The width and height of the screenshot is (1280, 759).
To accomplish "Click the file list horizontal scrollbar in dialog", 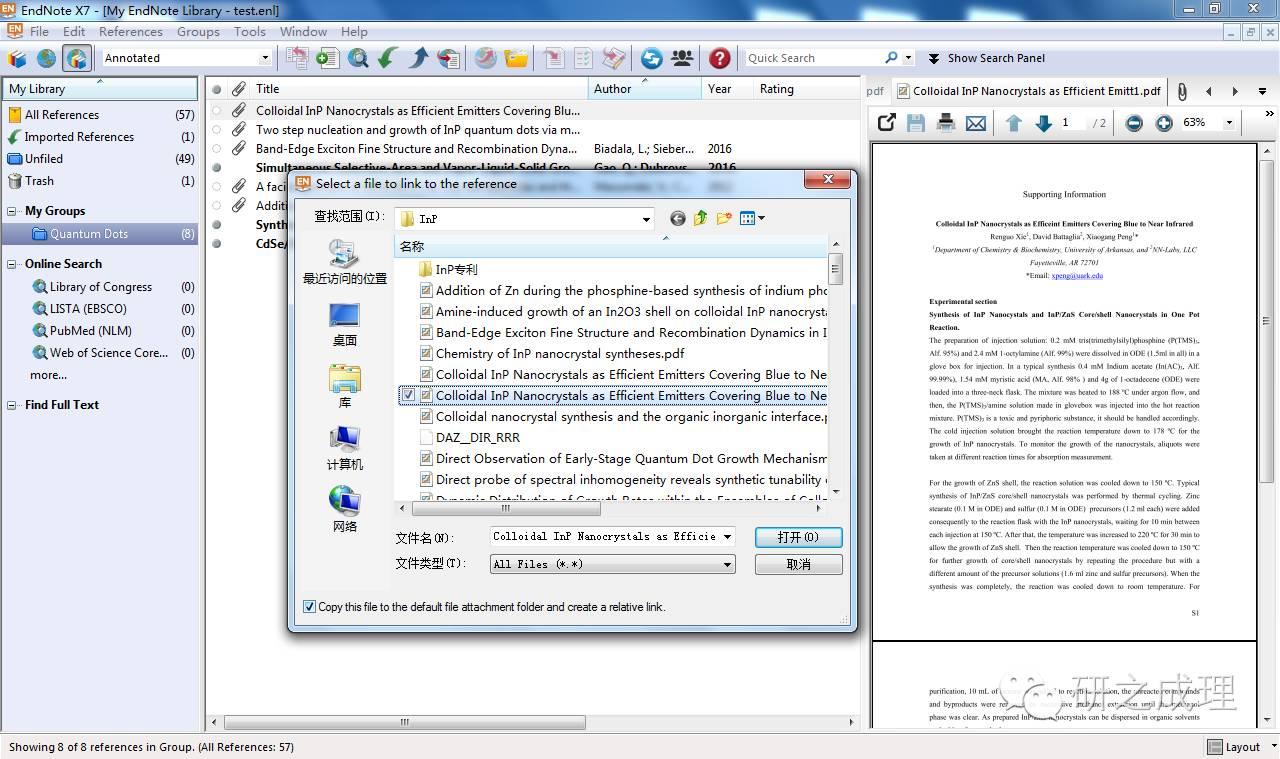I will pos(505,508).
